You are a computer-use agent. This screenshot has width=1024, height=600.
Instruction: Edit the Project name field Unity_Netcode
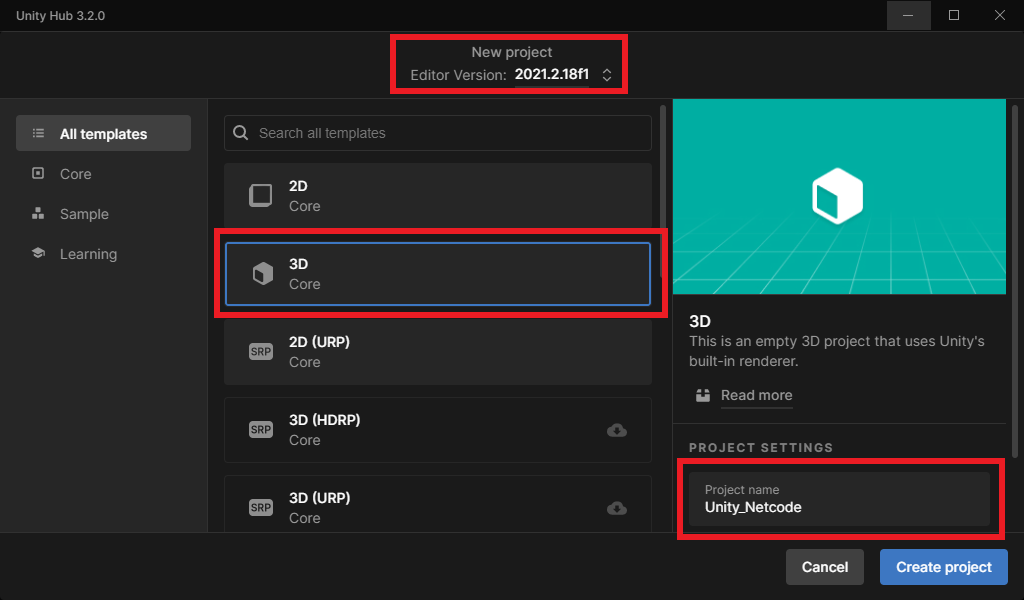839,499
